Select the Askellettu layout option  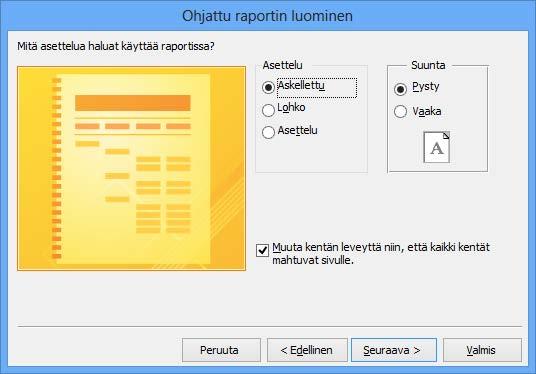[x=268, y=87]
